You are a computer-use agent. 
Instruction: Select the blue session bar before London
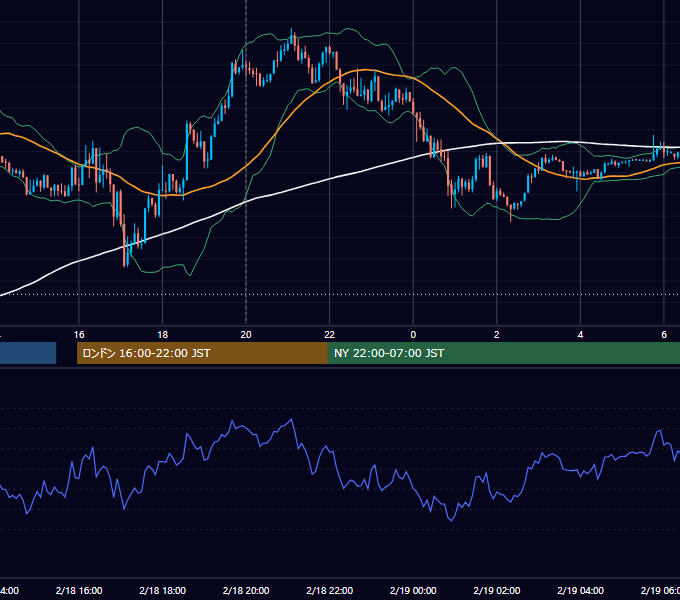pos(28,353)
